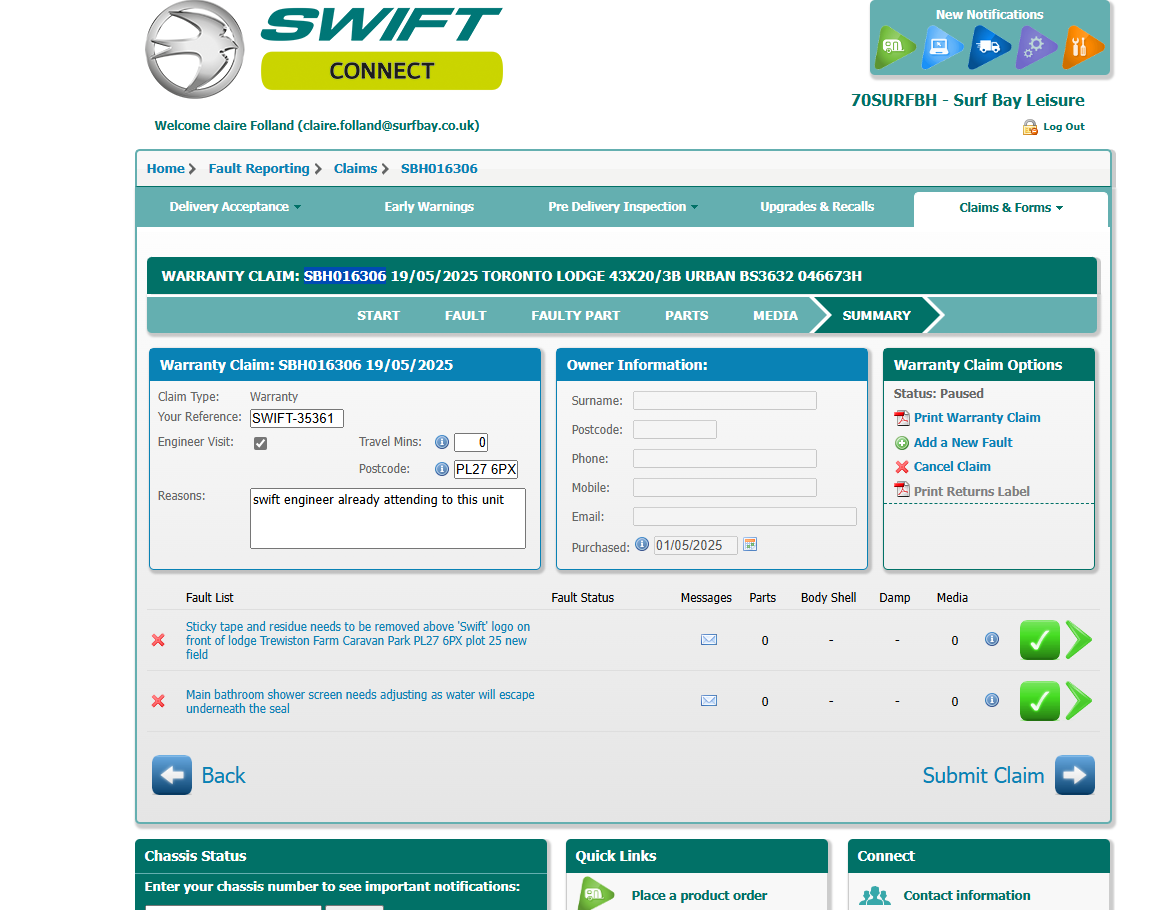Screen dimensions: 1171x910
Task: Open the Purchased date calendar picker
Action: pos(750,544)
